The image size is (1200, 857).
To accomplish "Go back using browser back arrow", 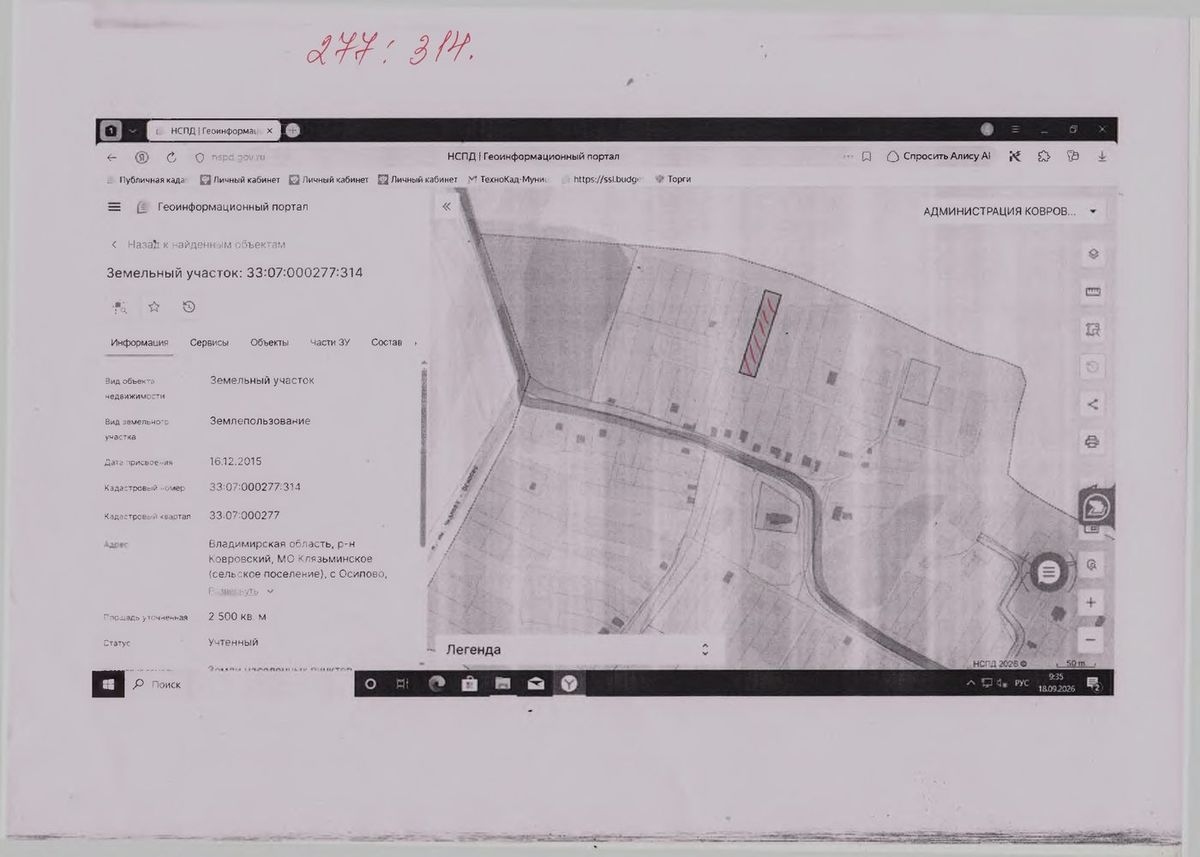I will (112, 157).
